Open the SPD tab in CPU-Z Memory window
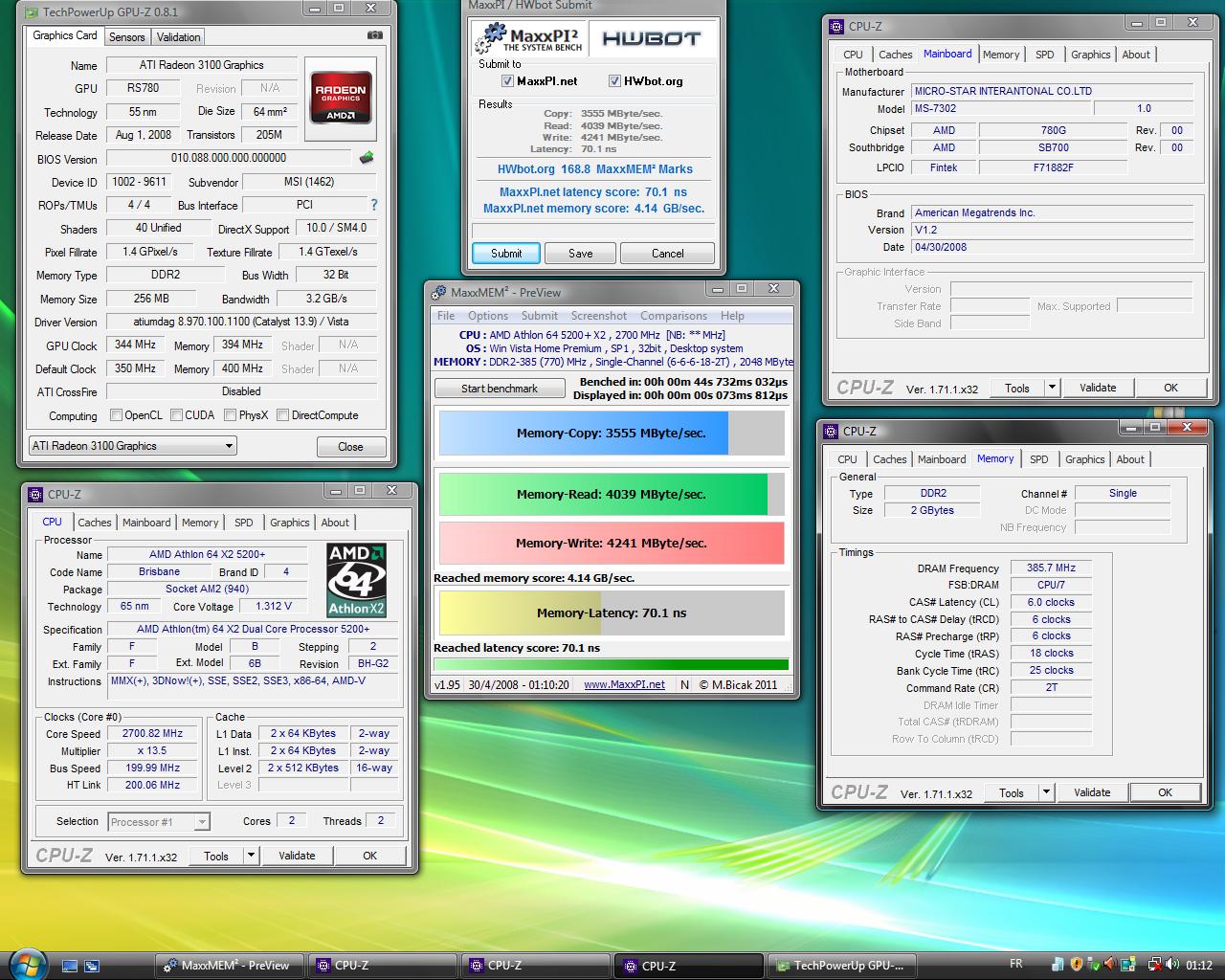1225x980 pixels. (1038, 459)
